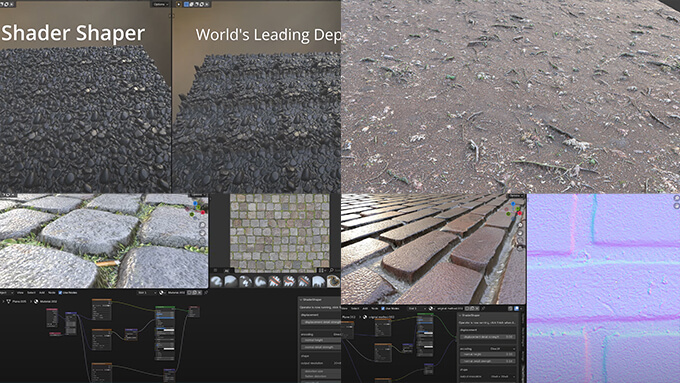Image resolution: width=680 pixels, height=383 pixels.
Task: Open Node menu in cobblestone node editor
Action: point(52,292)
